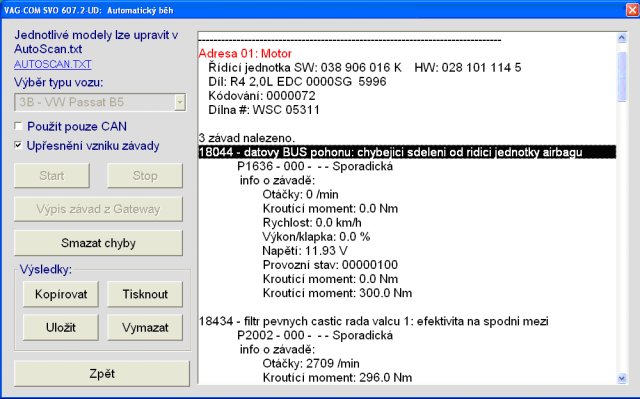Image resolution: width=640 pixels, height=399 pixels.
Task: Click the 'Řídící jednotka SW: 038 906 016 K' line
Action: 364,67
